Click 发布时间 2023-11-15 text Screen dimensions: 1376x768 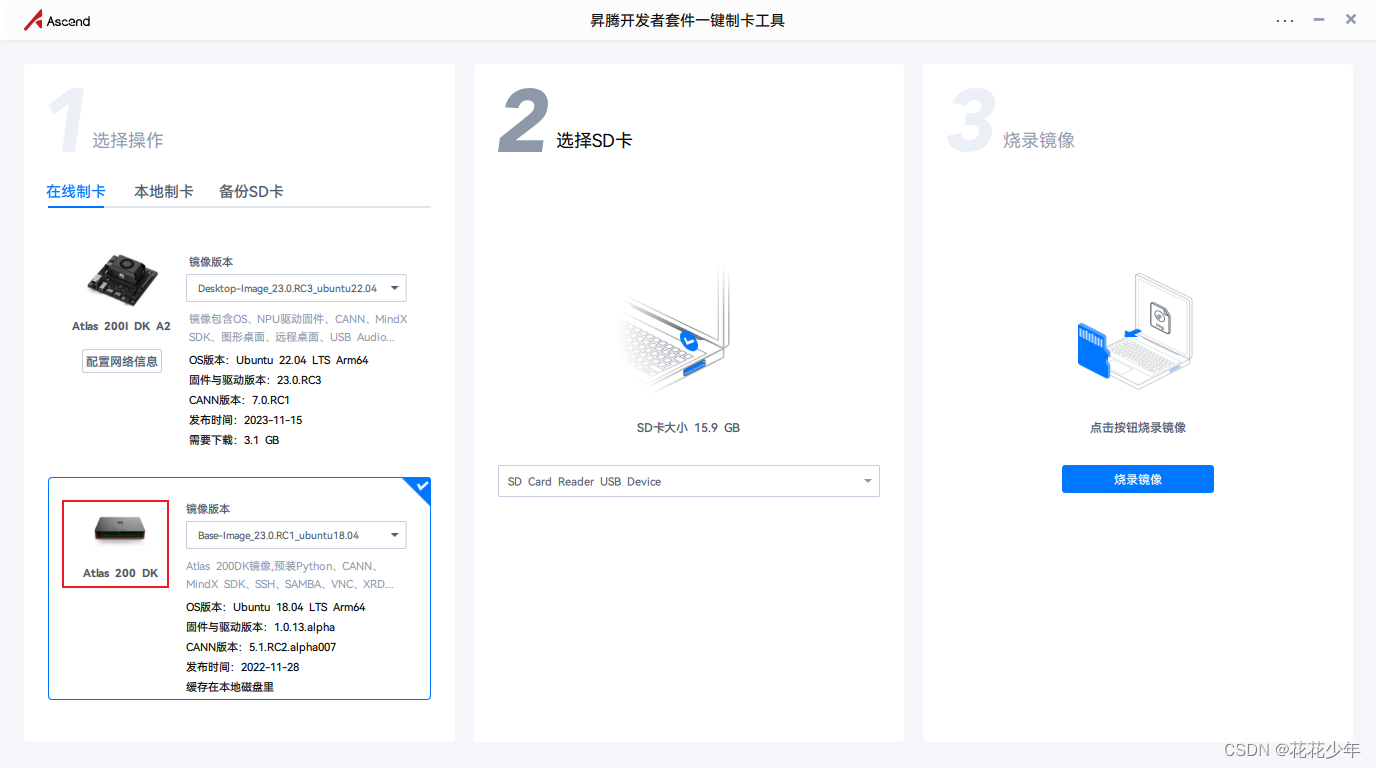245,420
